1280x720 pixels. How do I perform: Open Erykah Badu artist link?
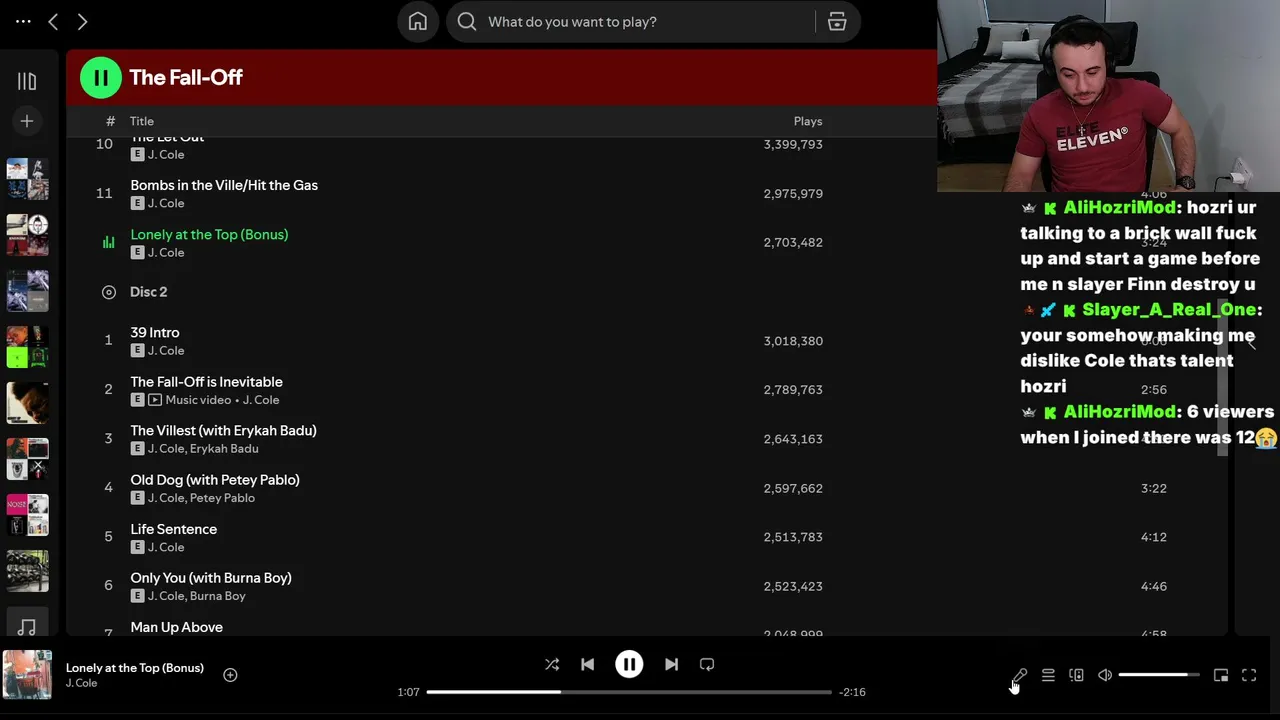224,449
